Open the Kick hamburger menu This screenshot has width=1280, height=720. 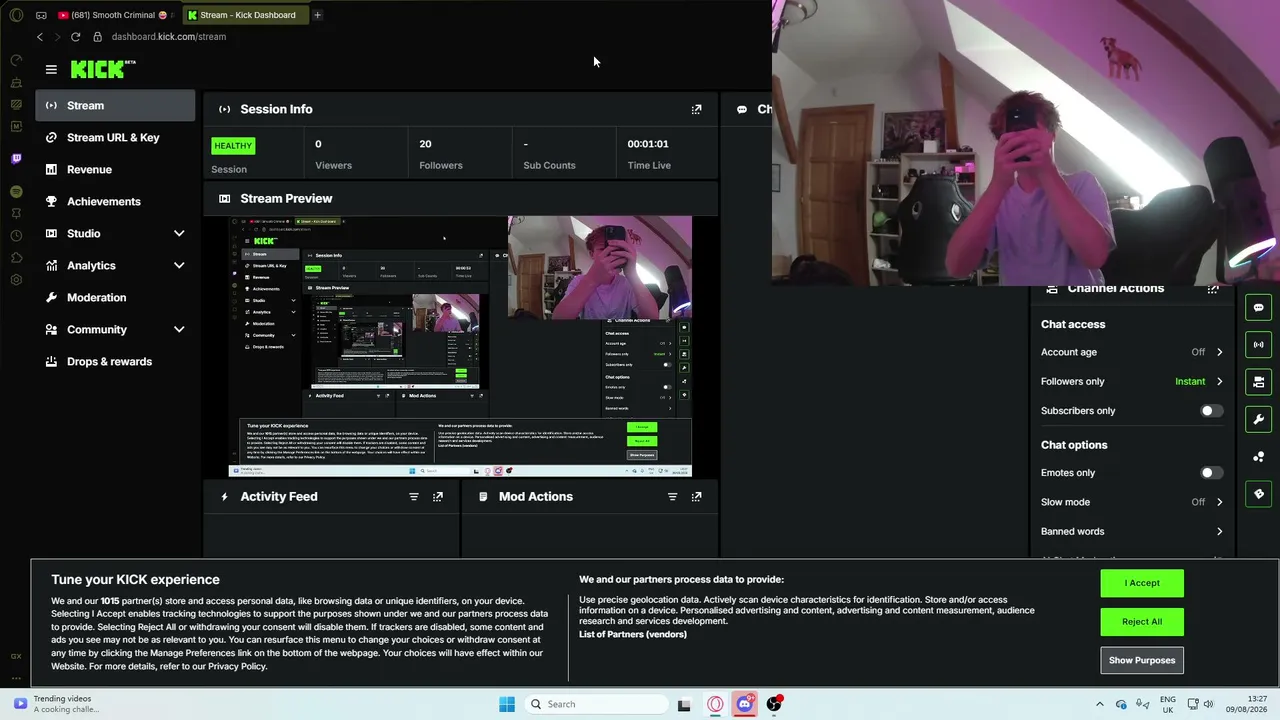(51, 69)
